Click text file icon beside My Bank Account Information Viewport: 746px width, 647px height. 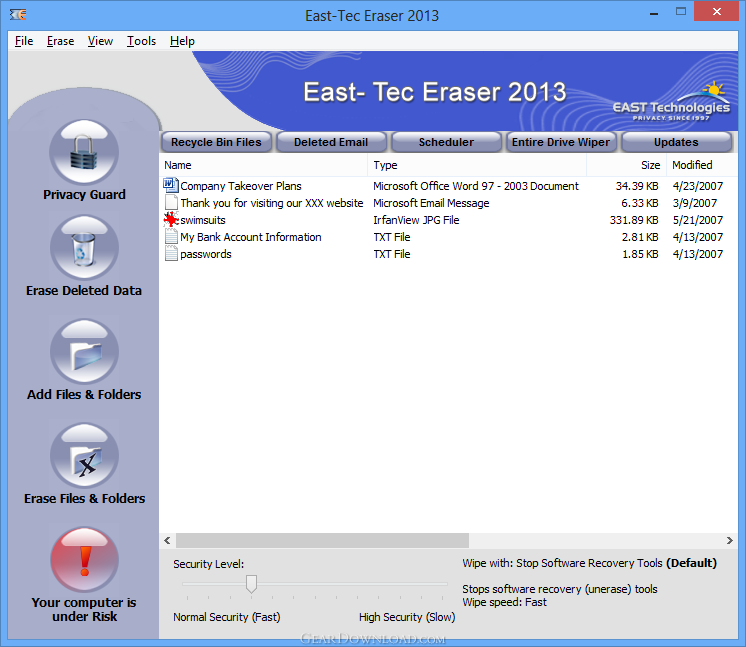click(171, 236)
